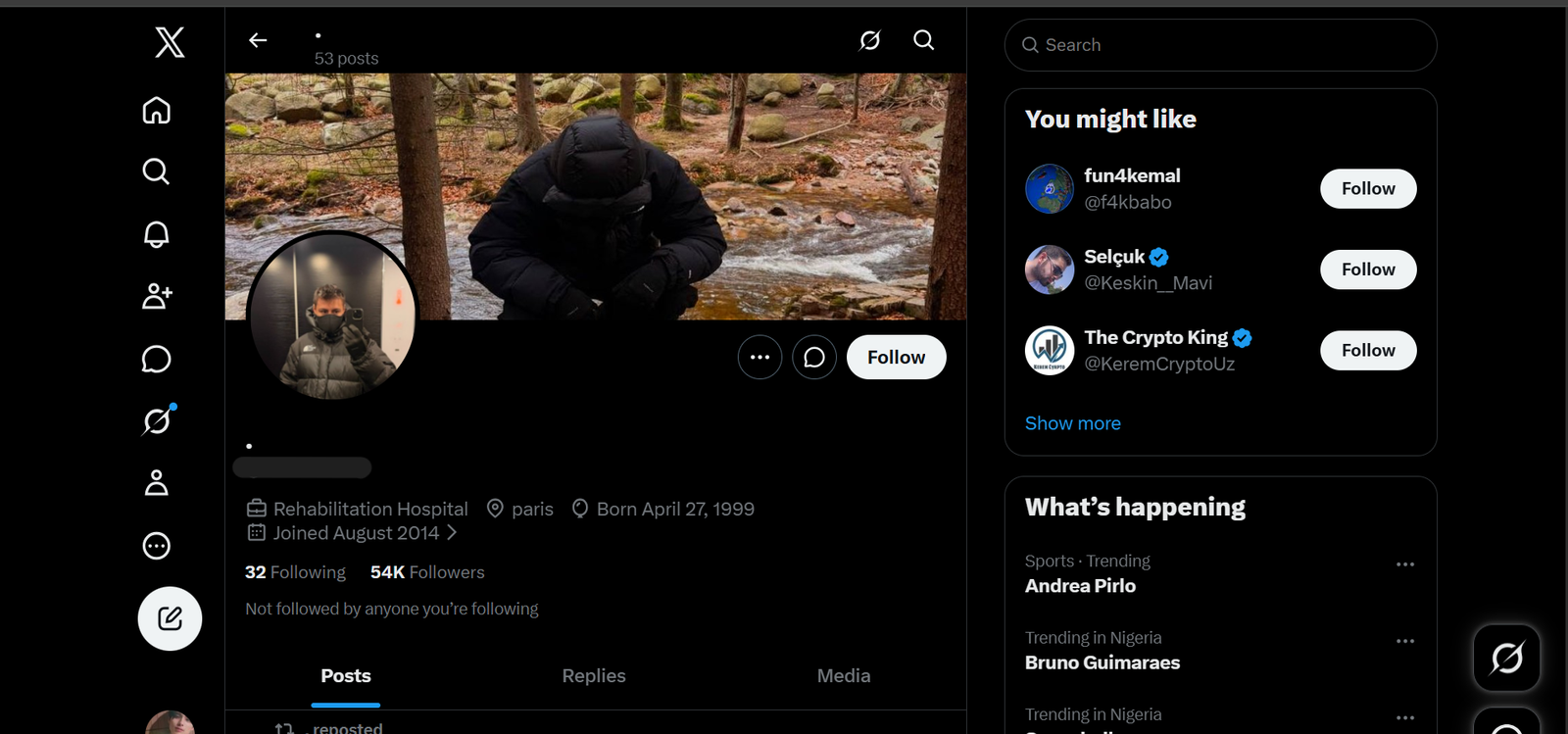This screenshot has width=1568, height=734.
Task: Open options for Andrea Pirlo trend
Action: [1405, 564]
